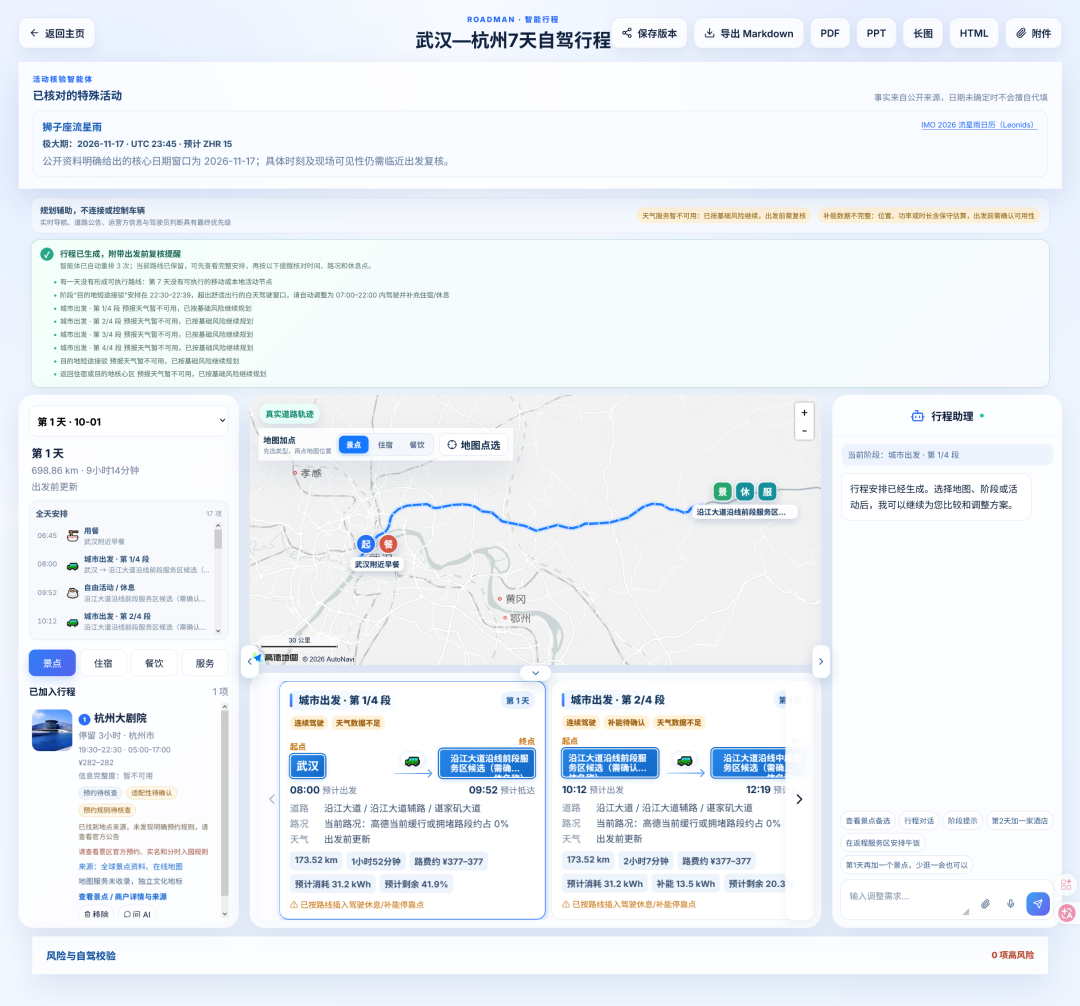Screen dimensions: 1080x1006
Task: Click the 杭州大剧院 thumbnail image
Action: pos(52,730)
